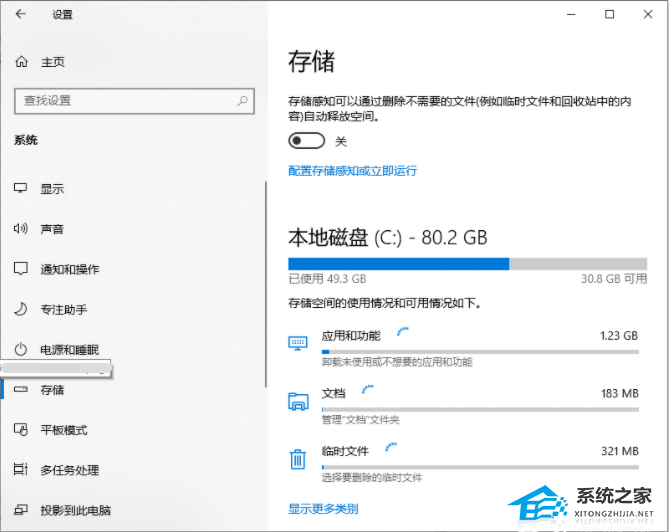Viewport: 669px width, 532px height.
Task: Open Multitasking (多任务处理) settings page
Action: (69, 470)
